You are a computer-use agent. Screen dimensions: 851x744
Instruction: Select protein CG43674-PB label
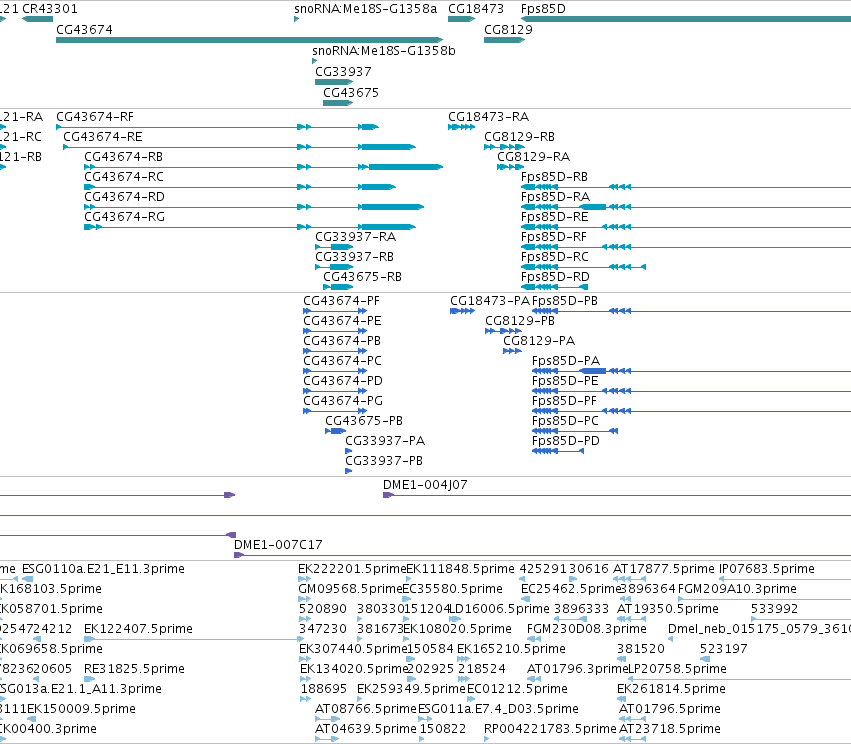point(342,341)
